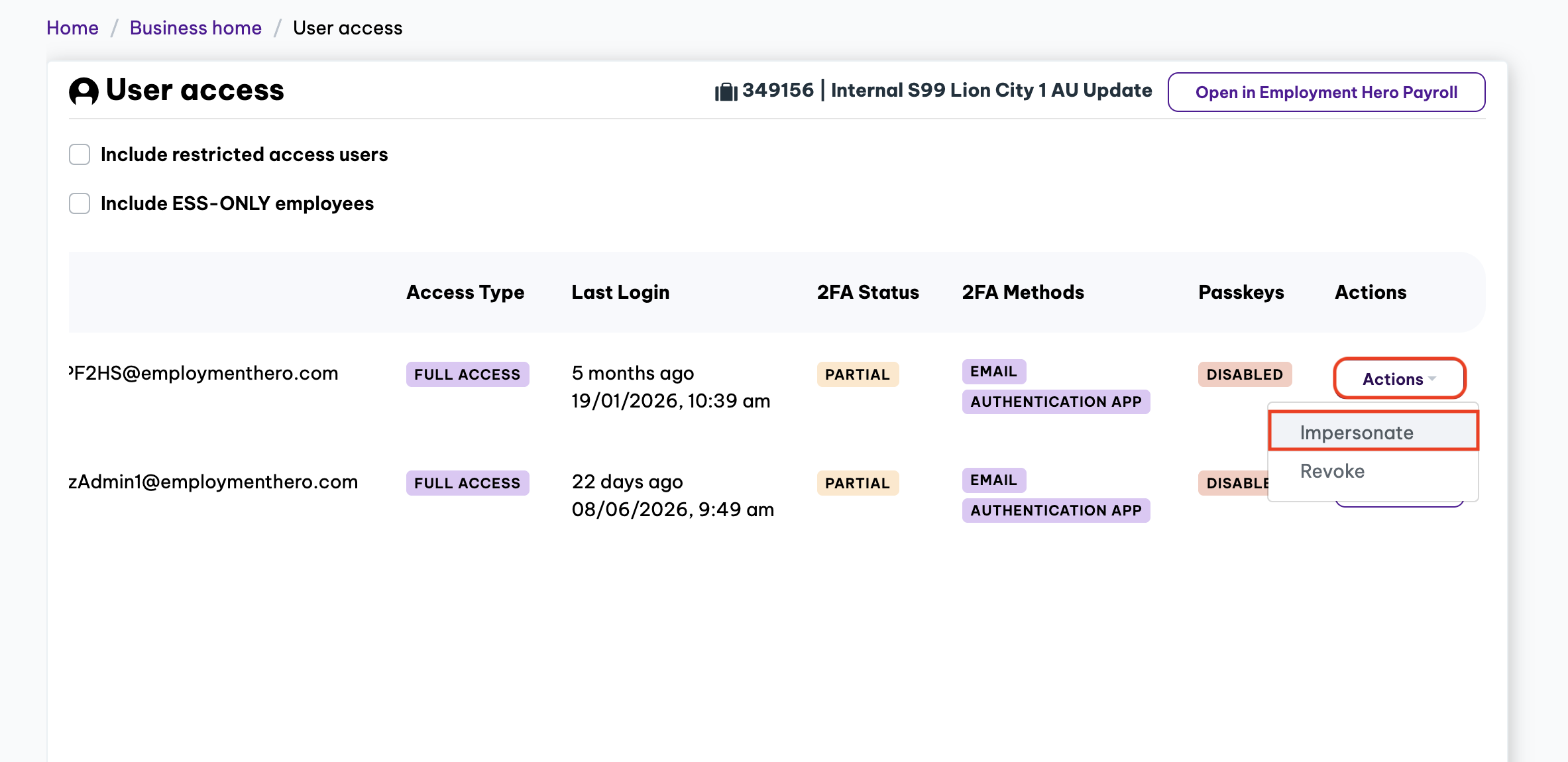Navigate to Business home breadcrumb
Viewport: 1568px width, 762px height.
(196, 28)
